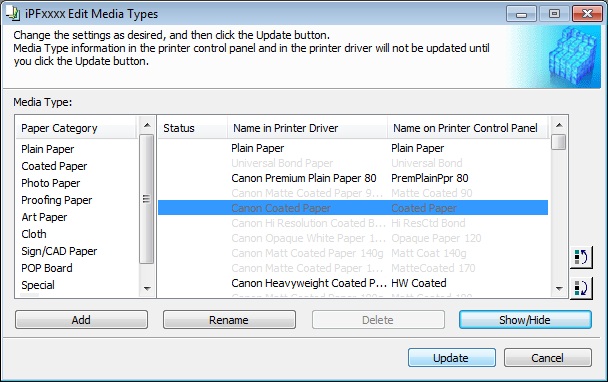Select Canon Hi Resolution Coated B… row
Image resolution: width=608 pixels, height=382 pixels.
click(353, 223)
